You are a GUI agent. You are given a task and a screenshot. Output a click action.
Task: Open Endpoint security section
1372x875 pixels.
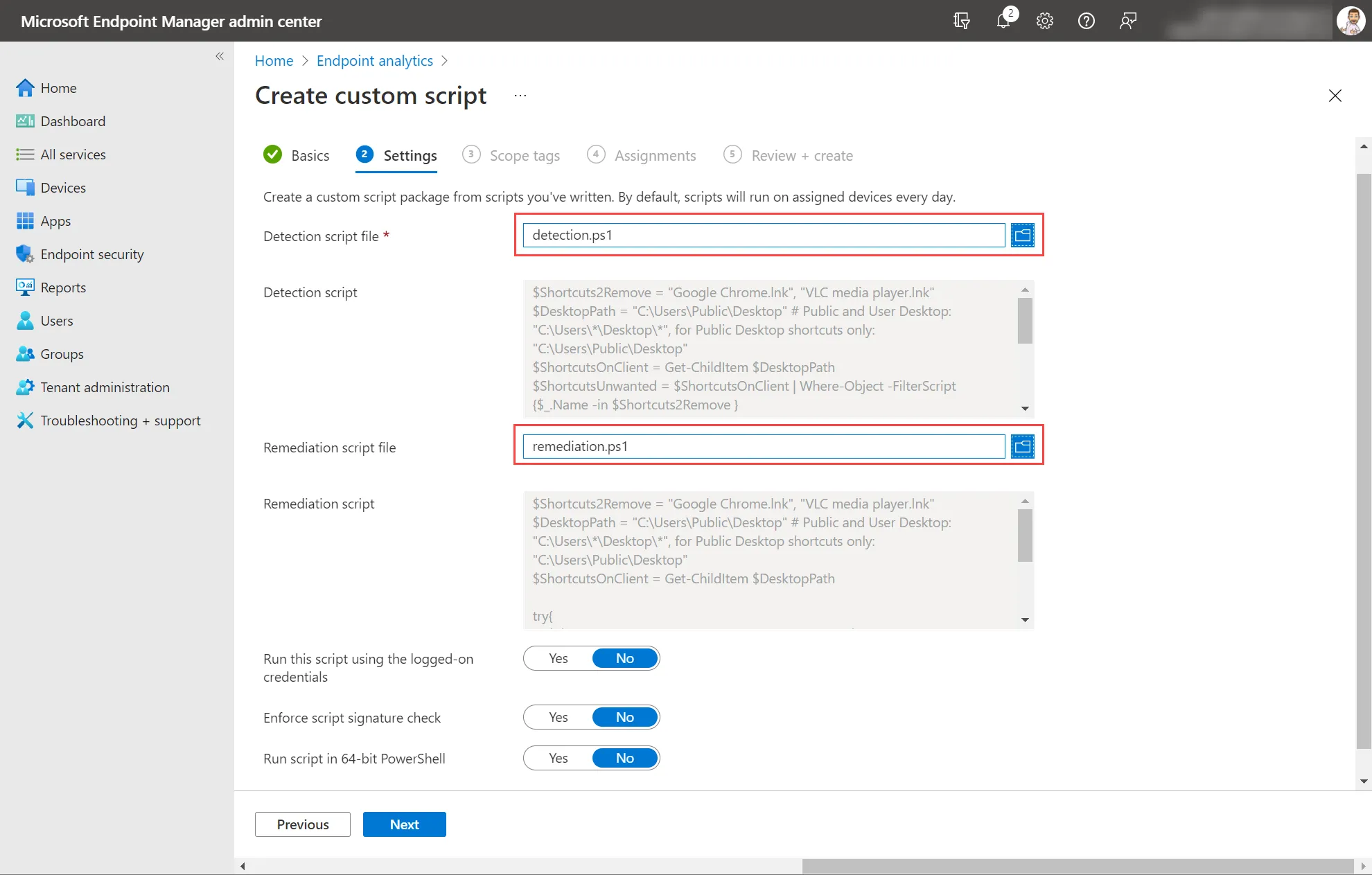coord(92,254)
